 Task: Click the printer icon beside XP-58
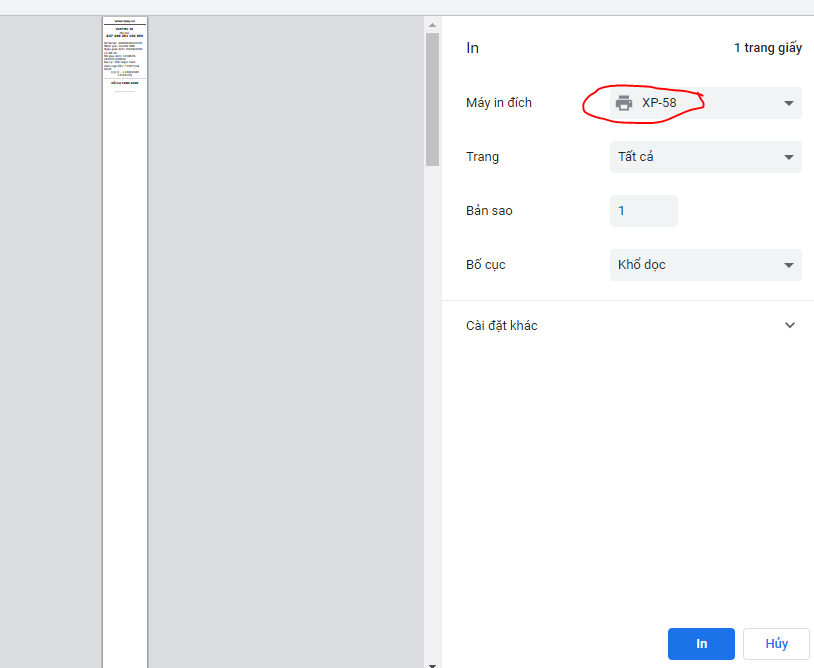click(x=624, y=103)
